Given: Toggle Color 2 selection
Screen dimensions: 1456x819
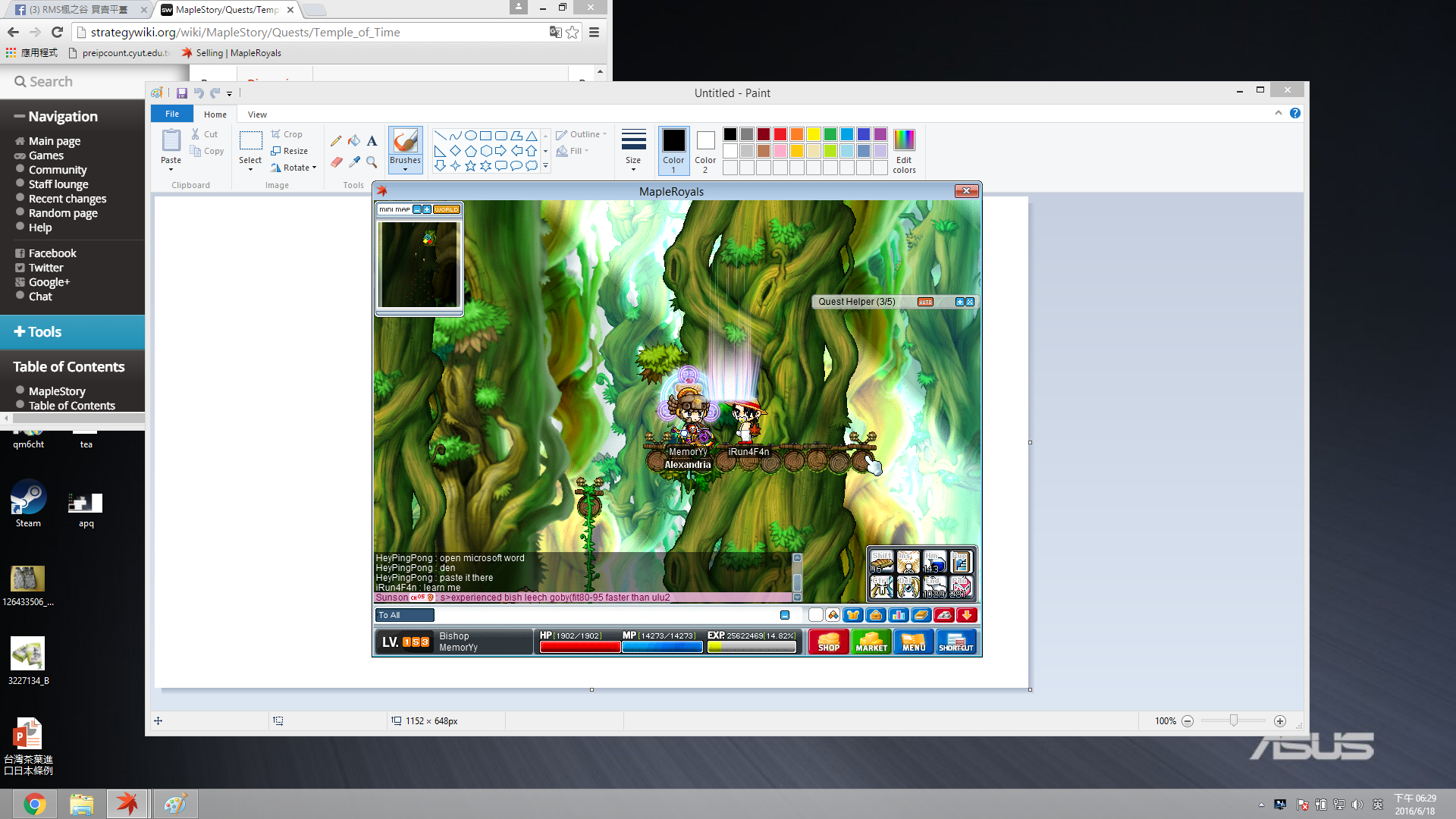Looking at the screenshot, I should coord(705,150).
